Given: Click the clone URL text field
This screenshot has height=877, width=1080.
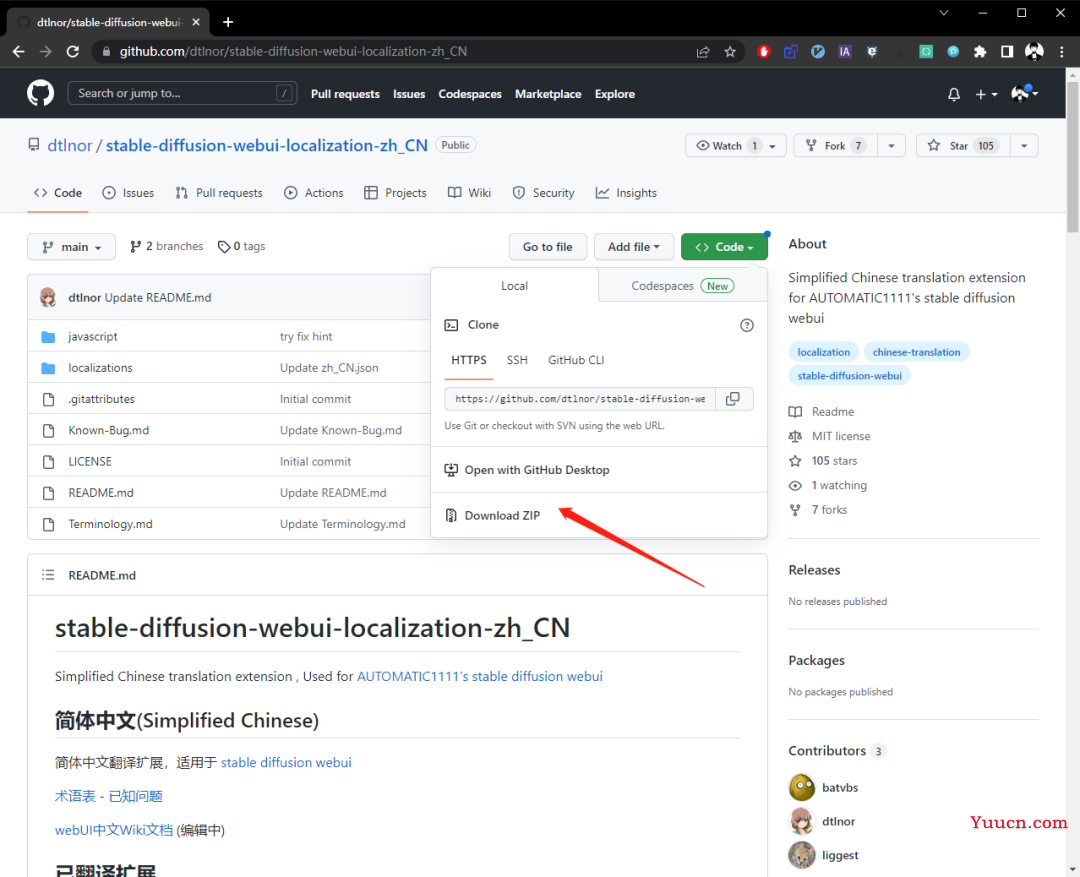Looking at the screenshot, I should click(x=580, y=399).
